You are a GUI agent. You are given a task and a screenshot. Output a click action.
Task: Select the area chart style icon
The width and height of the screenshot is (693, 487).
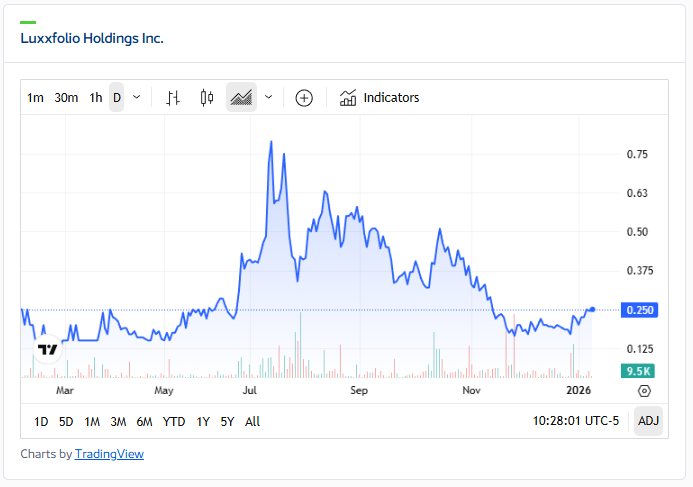pyautogui.click(x=241, y=98)
